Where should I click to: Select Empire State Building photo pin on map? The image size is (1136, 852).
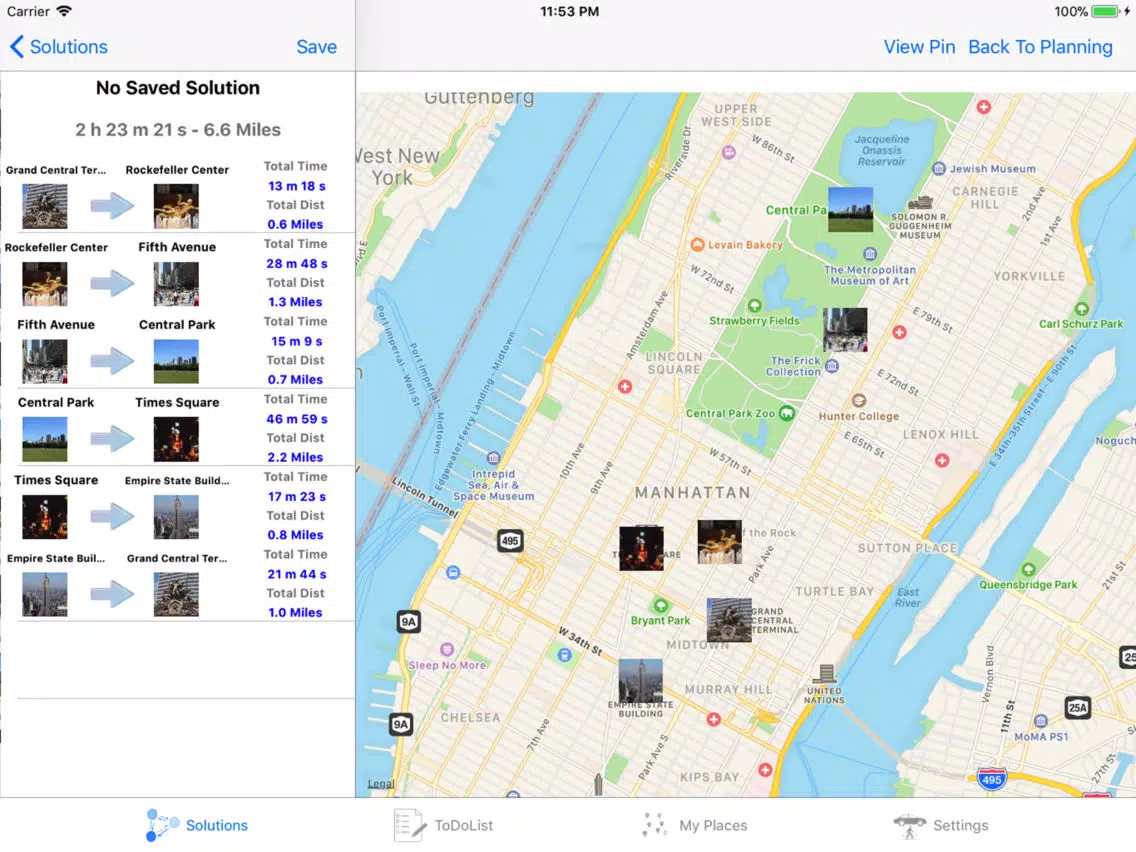pyautogui.click(x=640, y=680)
